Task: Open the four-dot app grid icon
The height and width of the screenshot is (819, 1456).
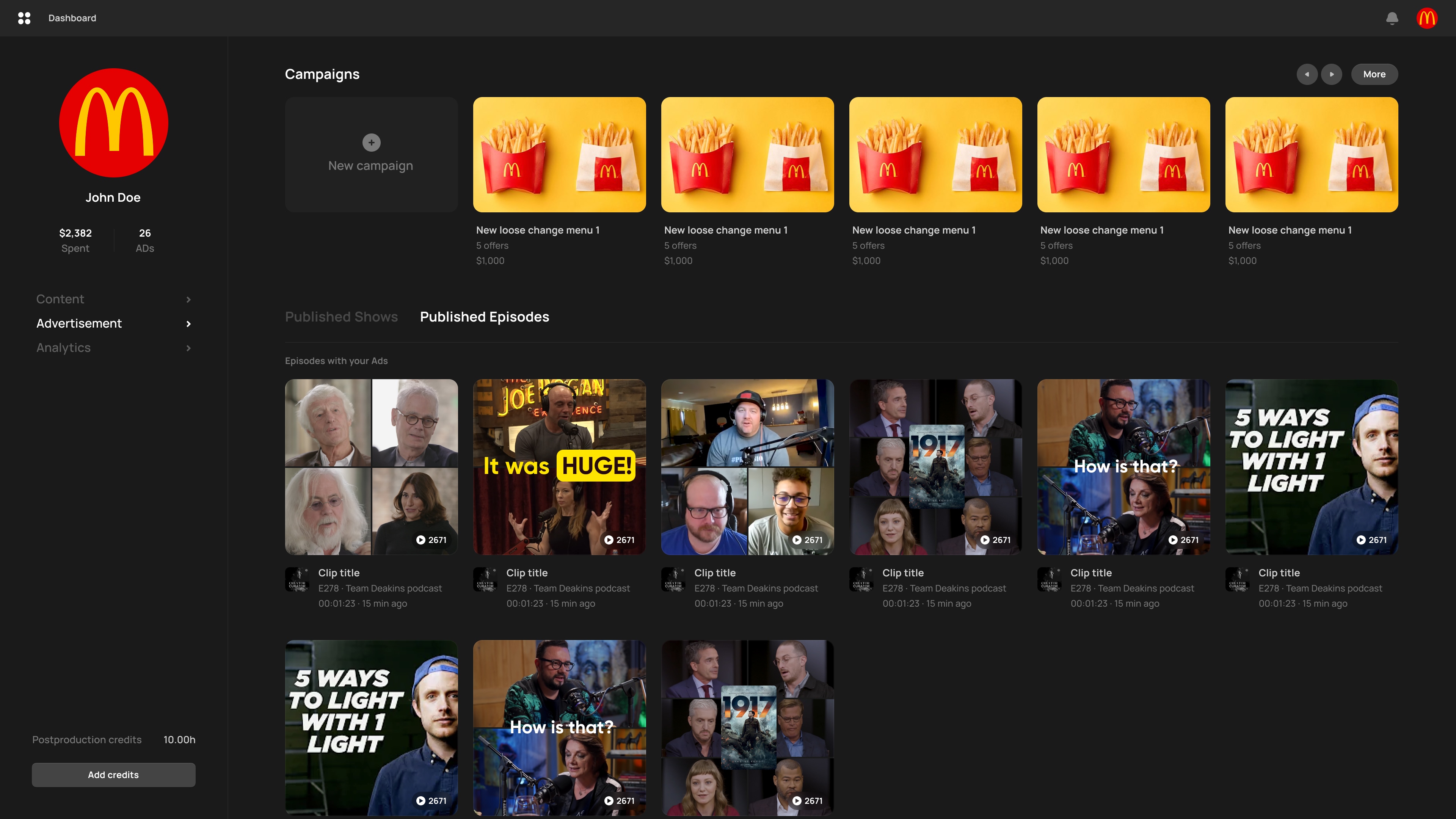Action: [x=24, y=18]
